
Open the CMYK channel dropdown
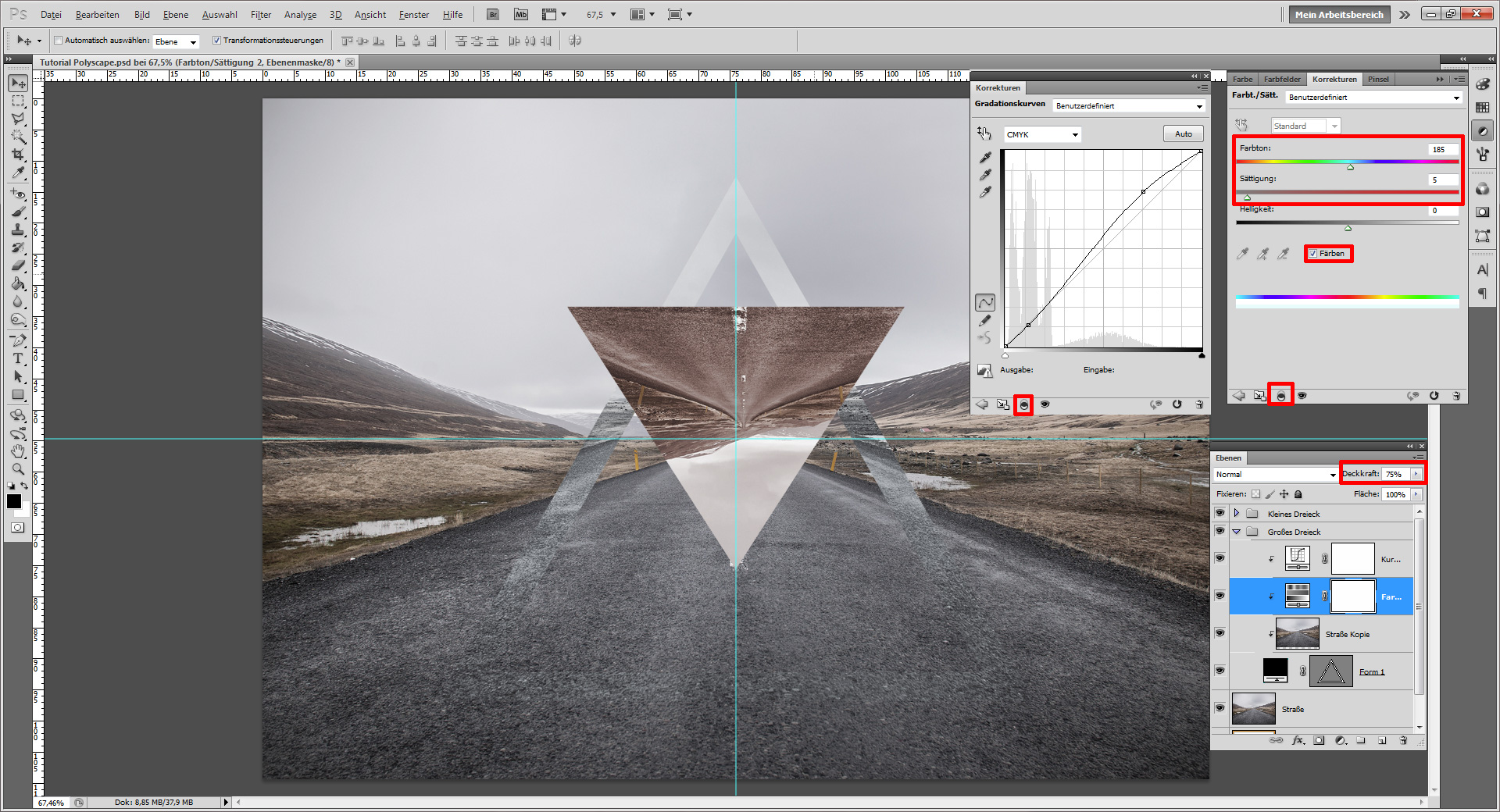click(1041, 134)
